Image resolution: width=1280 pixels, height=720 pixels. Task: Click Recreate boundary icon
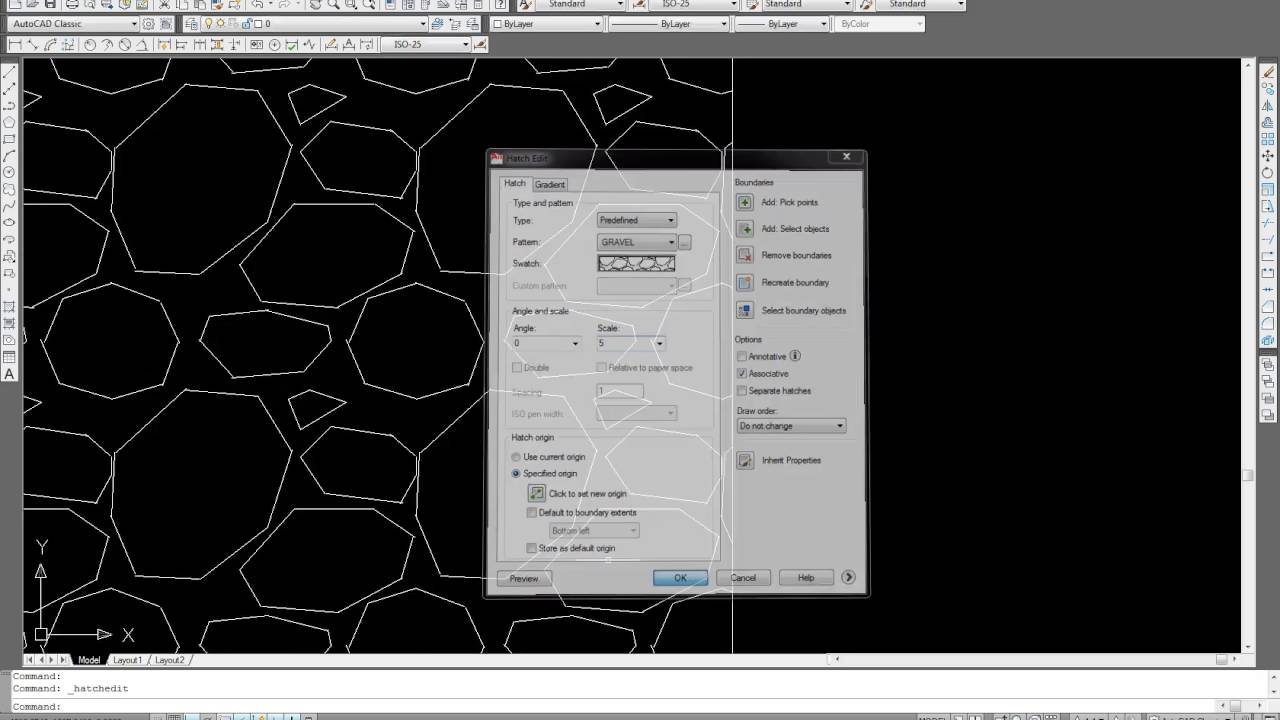[x=745, y=282]
